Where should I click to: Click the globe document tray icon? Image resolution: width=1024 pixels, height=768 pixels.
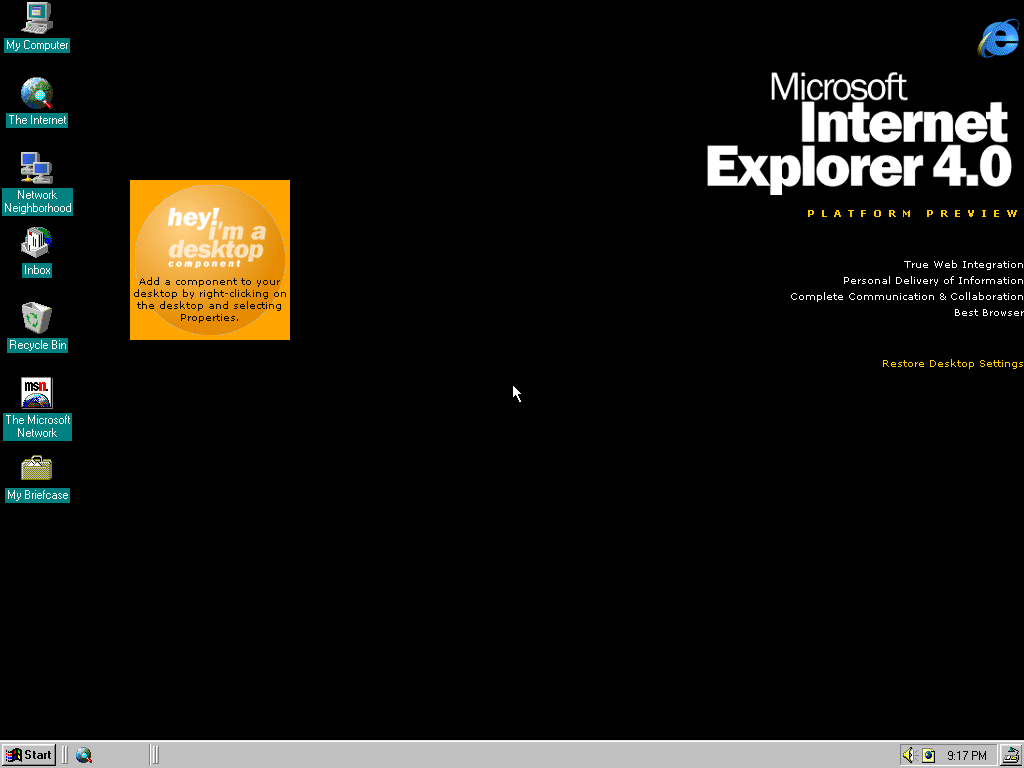[929, 756]
